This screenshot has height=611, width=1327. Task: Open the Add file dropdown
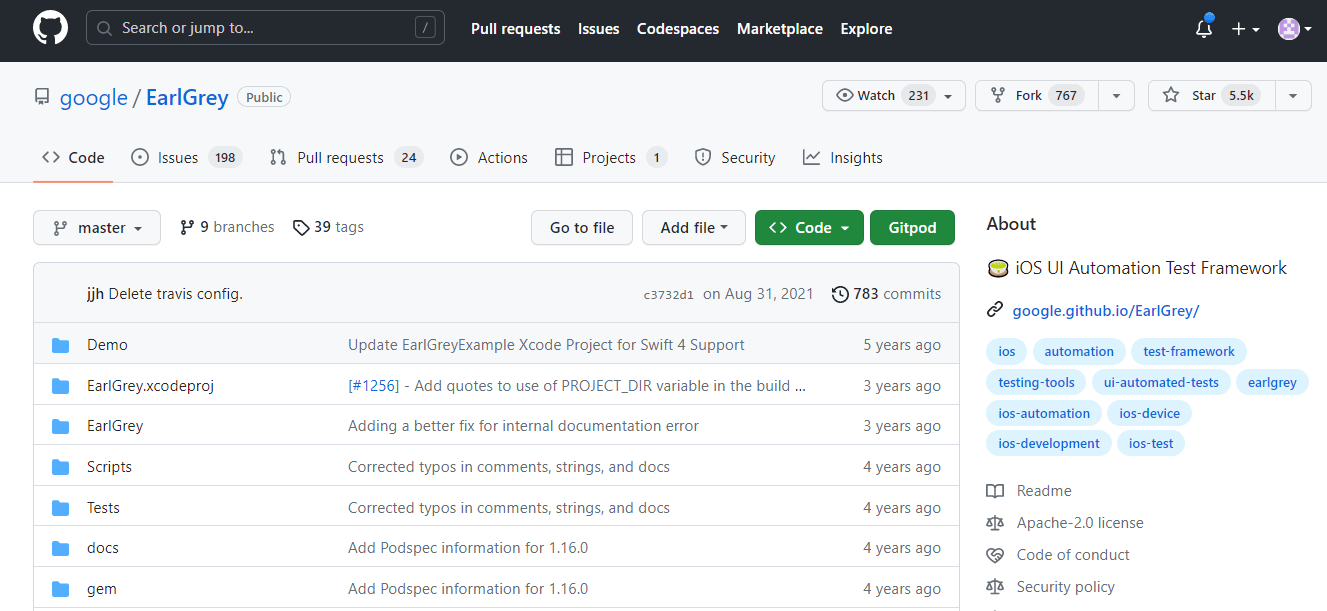click(694, 228)
